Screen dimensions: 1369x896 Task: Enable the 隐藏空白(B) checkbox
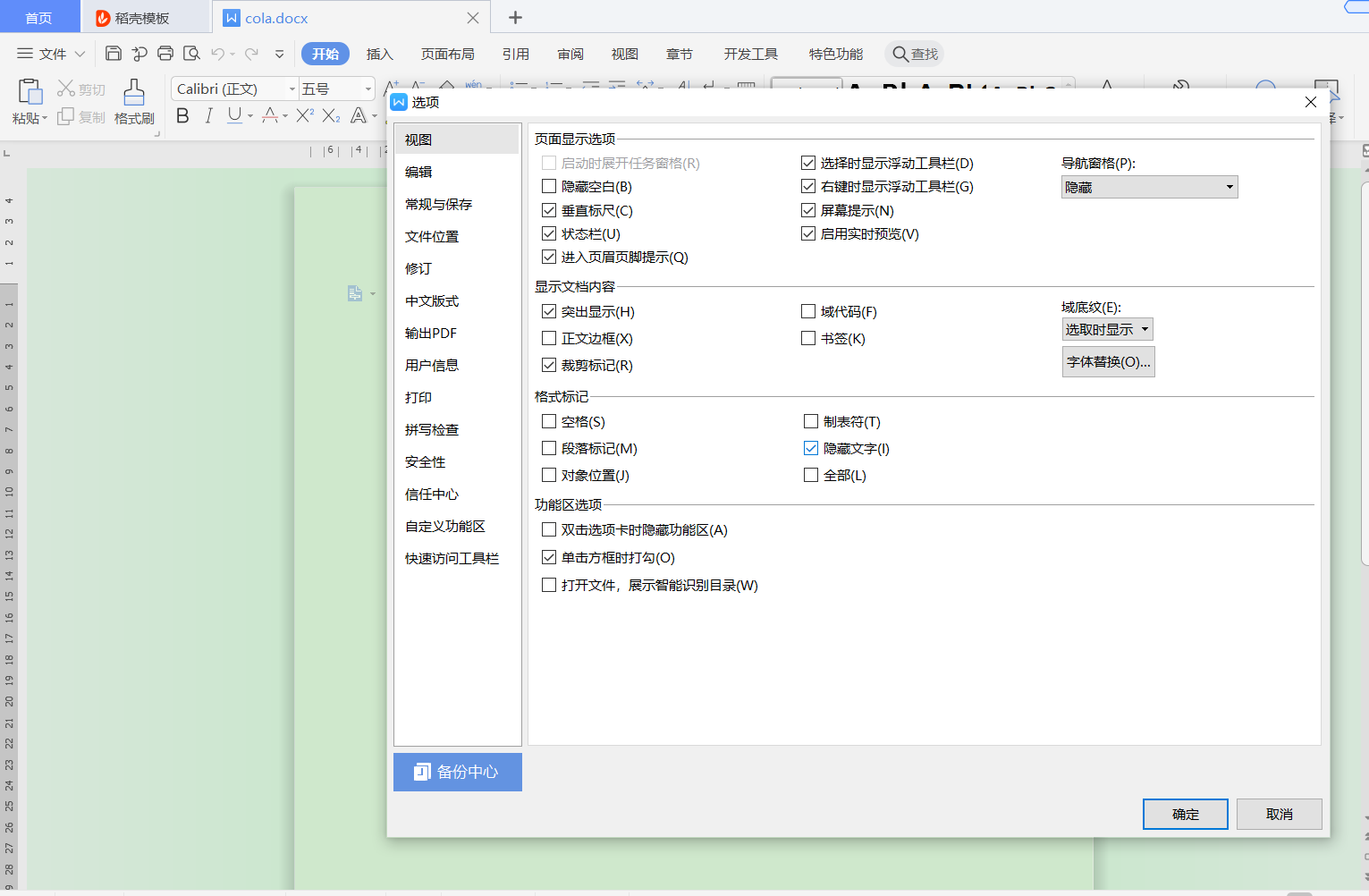(x=549, y=187)
